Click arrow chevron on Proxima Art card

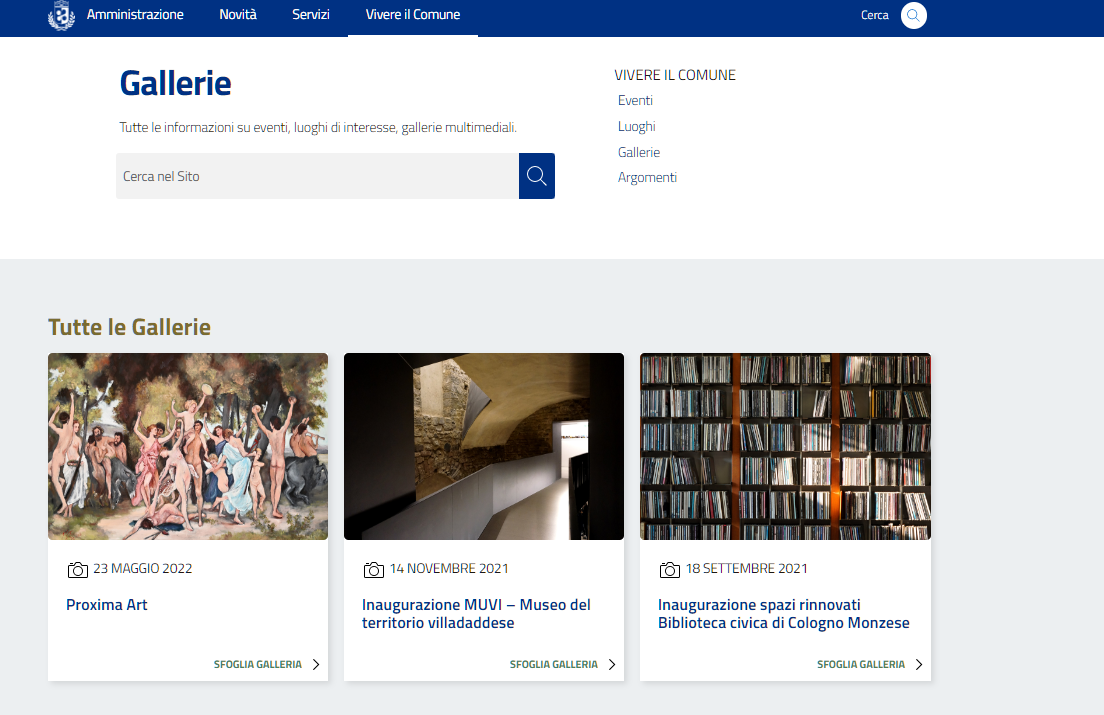point(316,664)
